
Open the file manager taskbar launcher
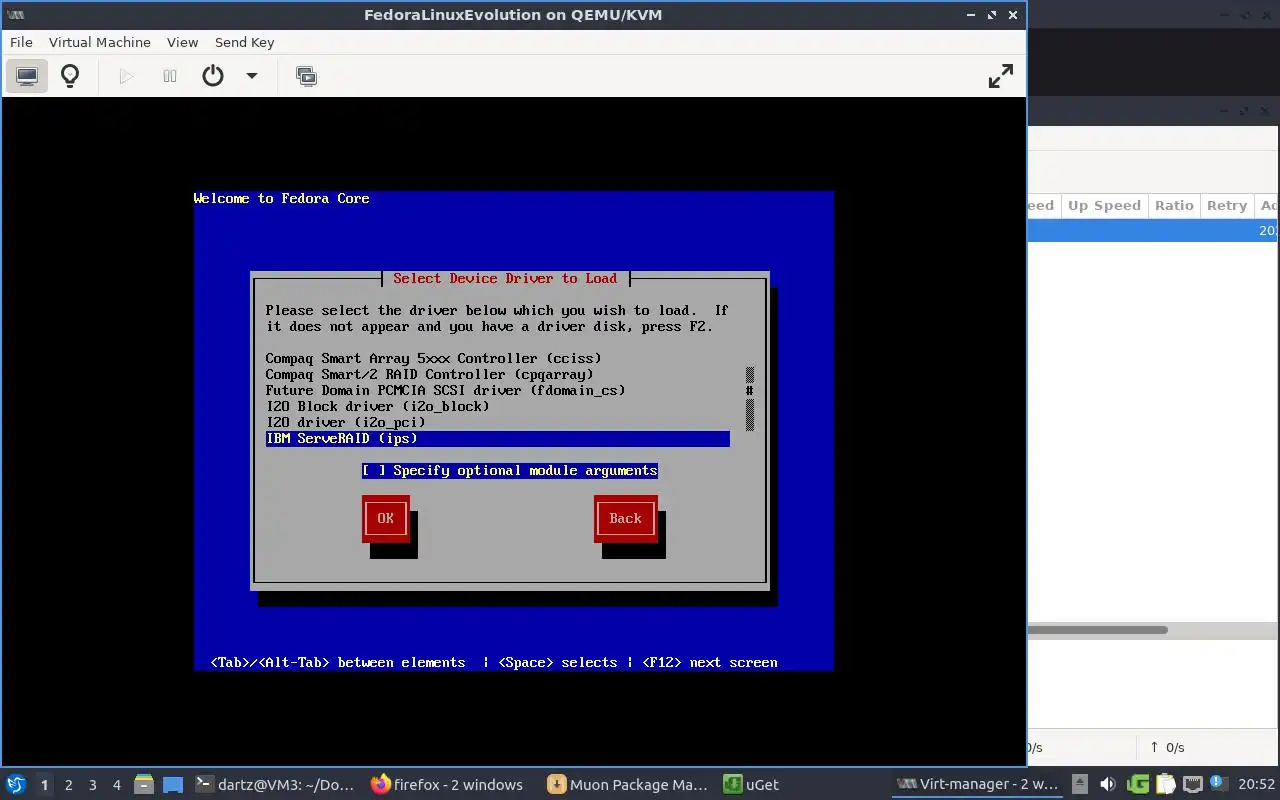(144, 785)
